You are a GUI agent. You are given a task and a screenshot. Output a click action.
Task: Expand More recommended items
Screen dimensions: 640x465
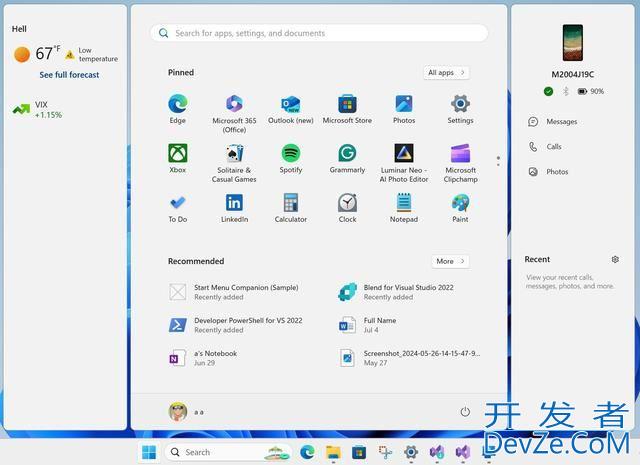(x=450, y=261)
